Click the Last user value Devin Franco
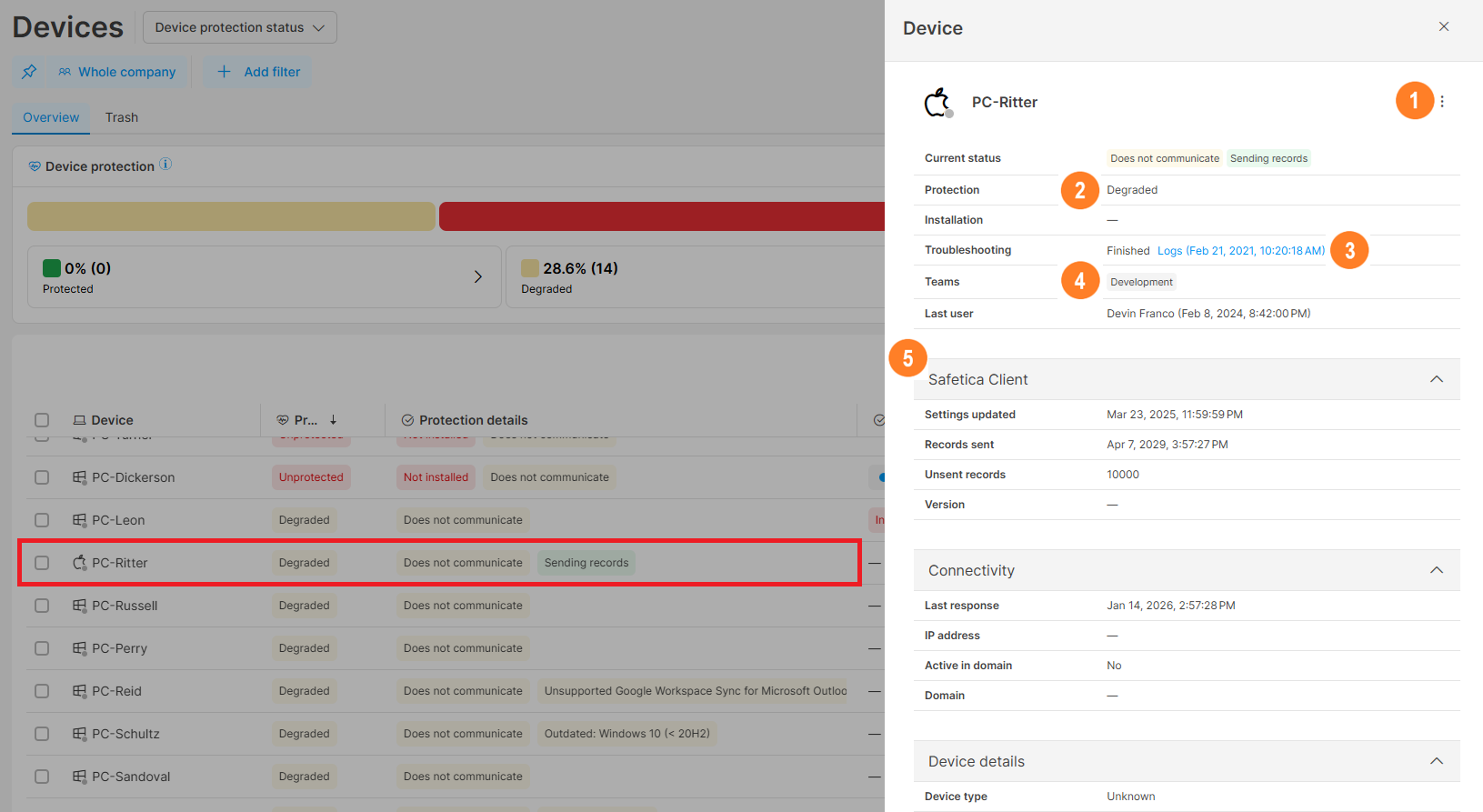This screenshot has height=812, width=1483. click(1208, 314)
